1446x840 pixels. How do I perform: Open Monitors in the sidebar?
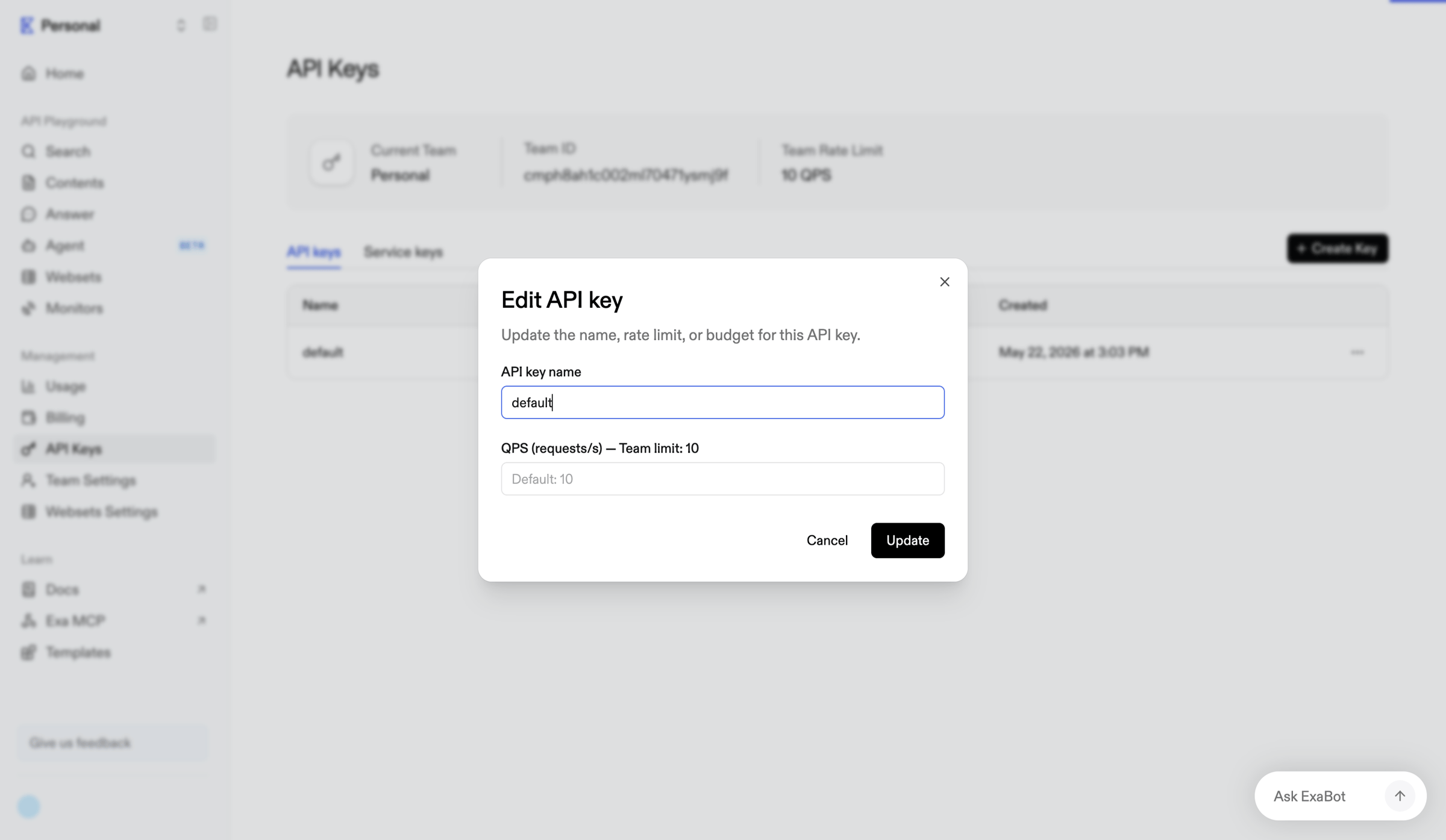pyautogui.click(x=114, y=308)
